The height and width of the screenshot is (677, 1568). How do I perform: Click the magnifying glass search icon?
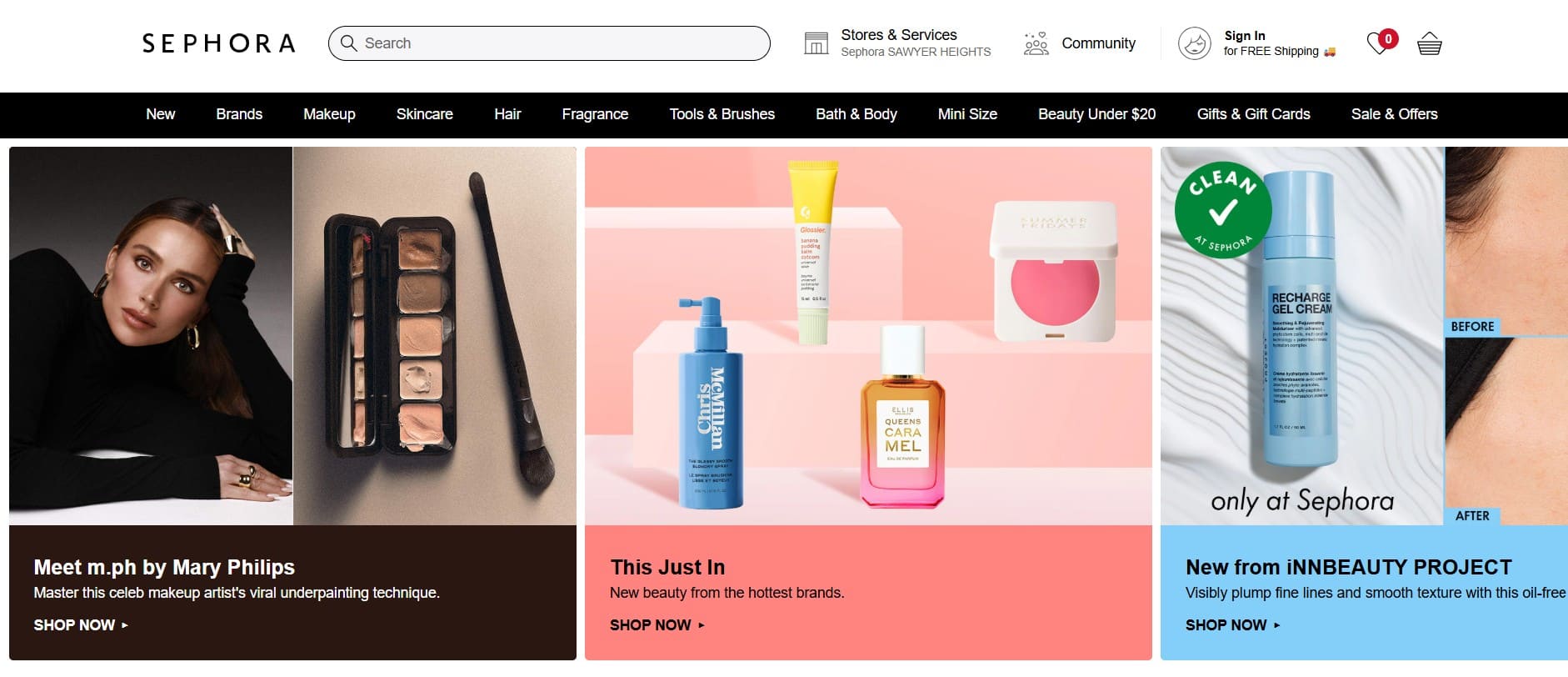click(x=349, y=43)
